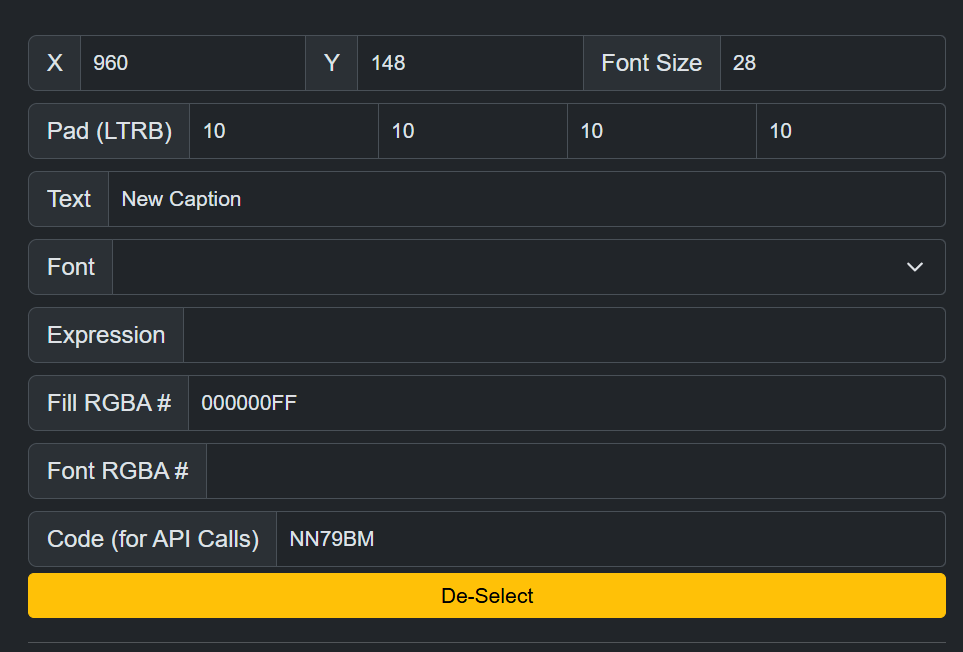Click the Pad (LTRB) label
This screenshot has width=963, height=652.
click(109, 131)
